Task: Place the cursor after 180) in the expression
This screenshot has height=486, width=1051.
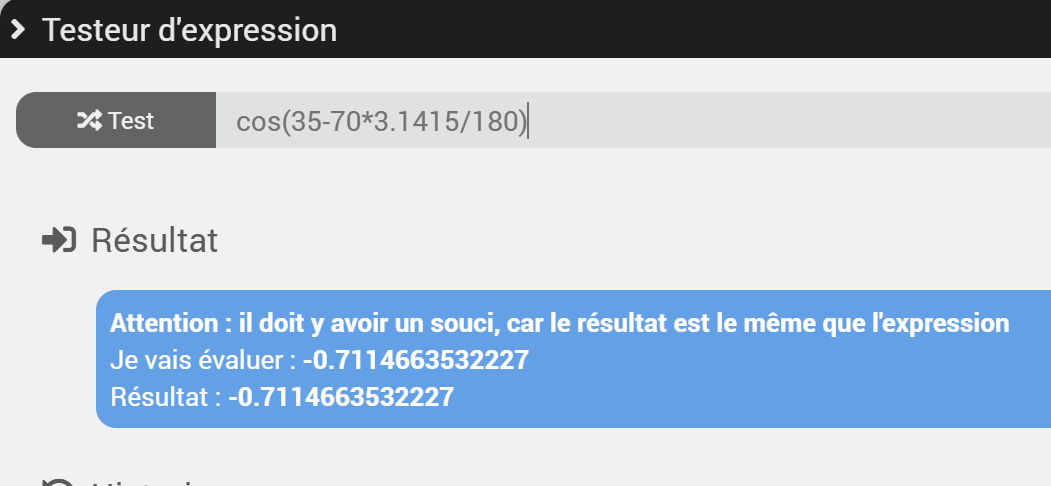Action: pyautogui.click(x=528, y=121)
